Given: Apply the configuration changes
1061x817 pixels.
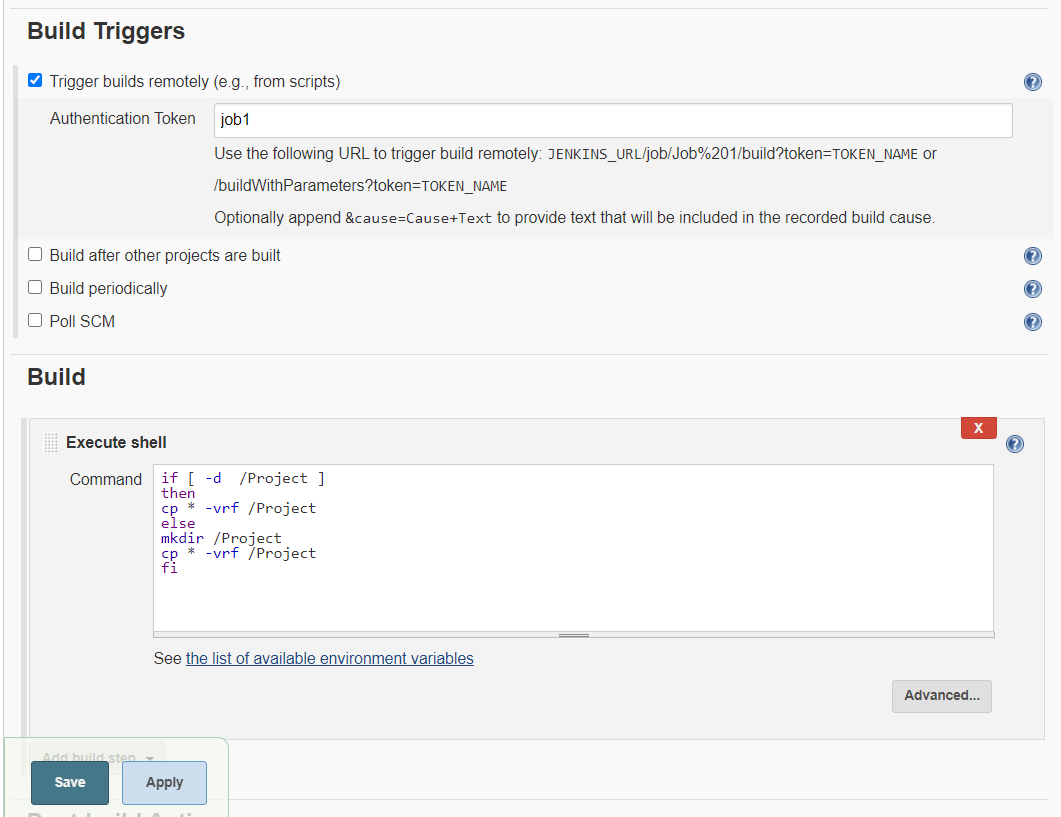Looking at the screenshot, I should coord(164,782).
